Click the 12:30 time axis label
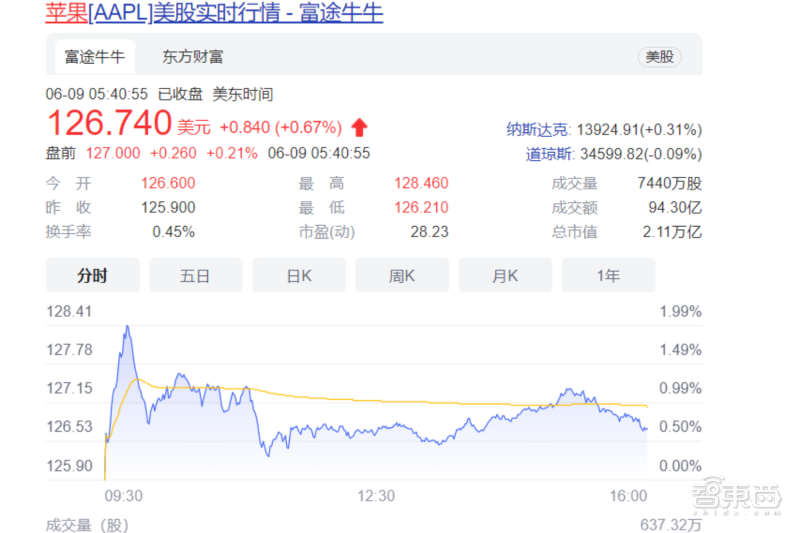This screenshot has height=533, width=800. [x=376, y=496]
